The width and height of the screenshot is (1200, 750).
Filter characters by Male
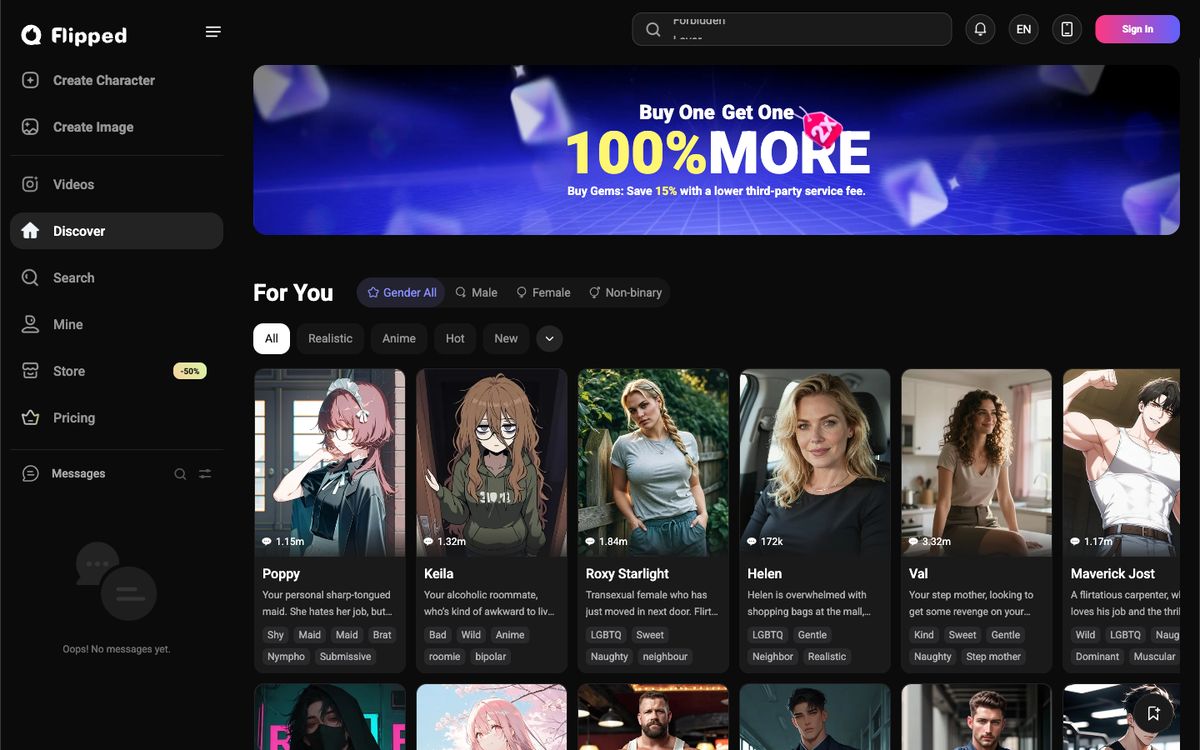(476, 293)
